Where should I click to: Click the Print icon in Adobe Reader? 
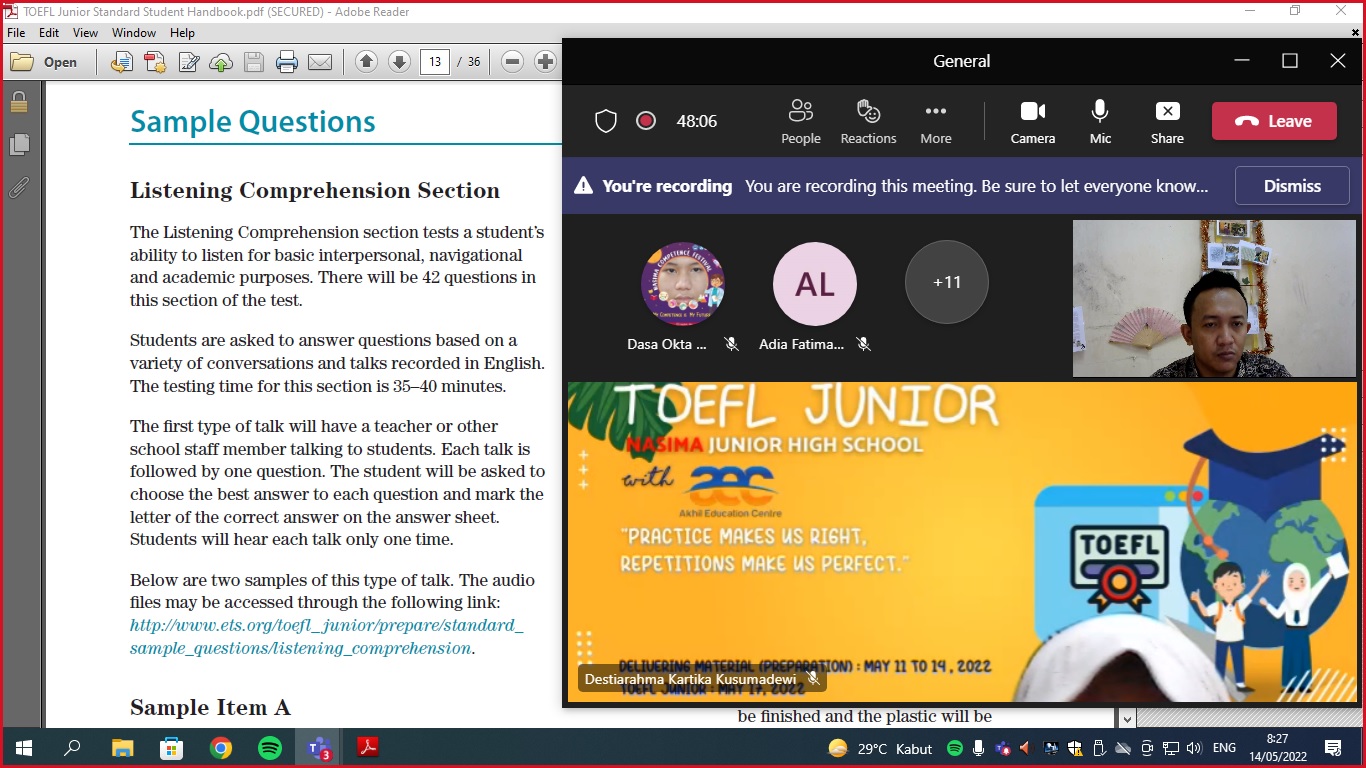click(287, 62)
